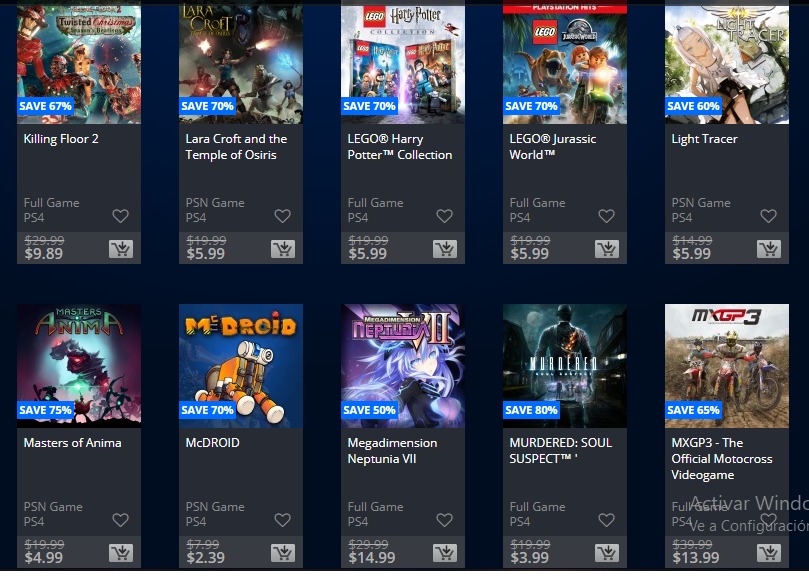Click the Lara Croft Temple of Osiris title

coord(236,147)
